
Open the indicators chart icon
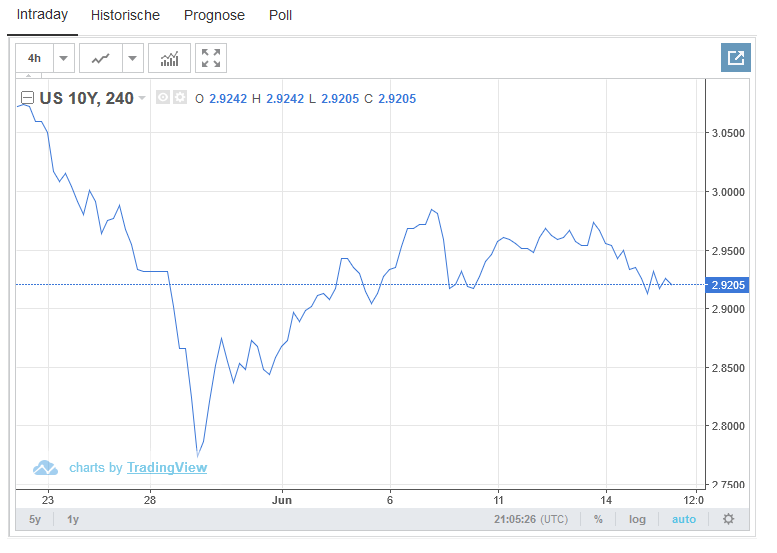point(169,58)
